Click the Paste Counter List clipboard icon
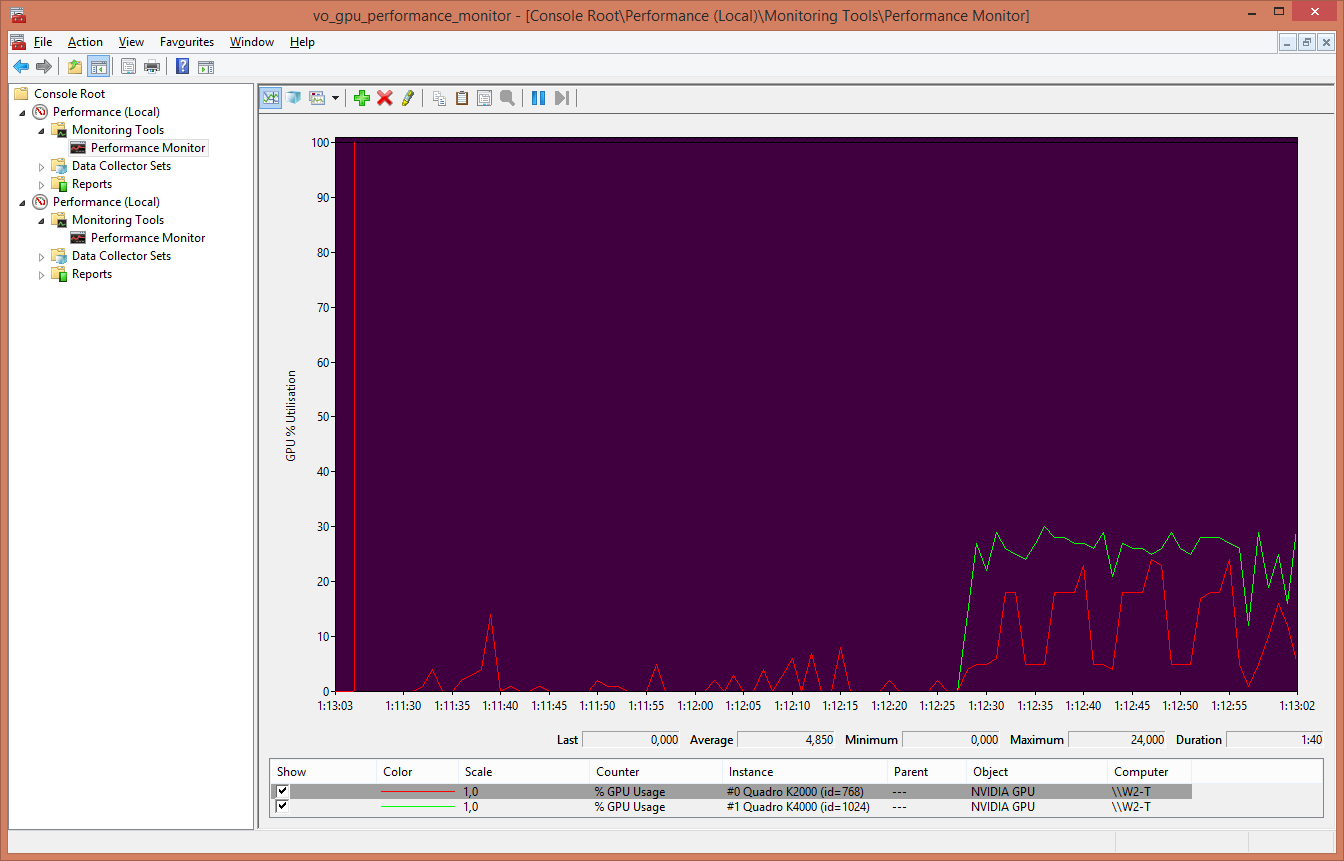Image resolution: width=1344 pixels, height=861 pixels. point(462,98)
